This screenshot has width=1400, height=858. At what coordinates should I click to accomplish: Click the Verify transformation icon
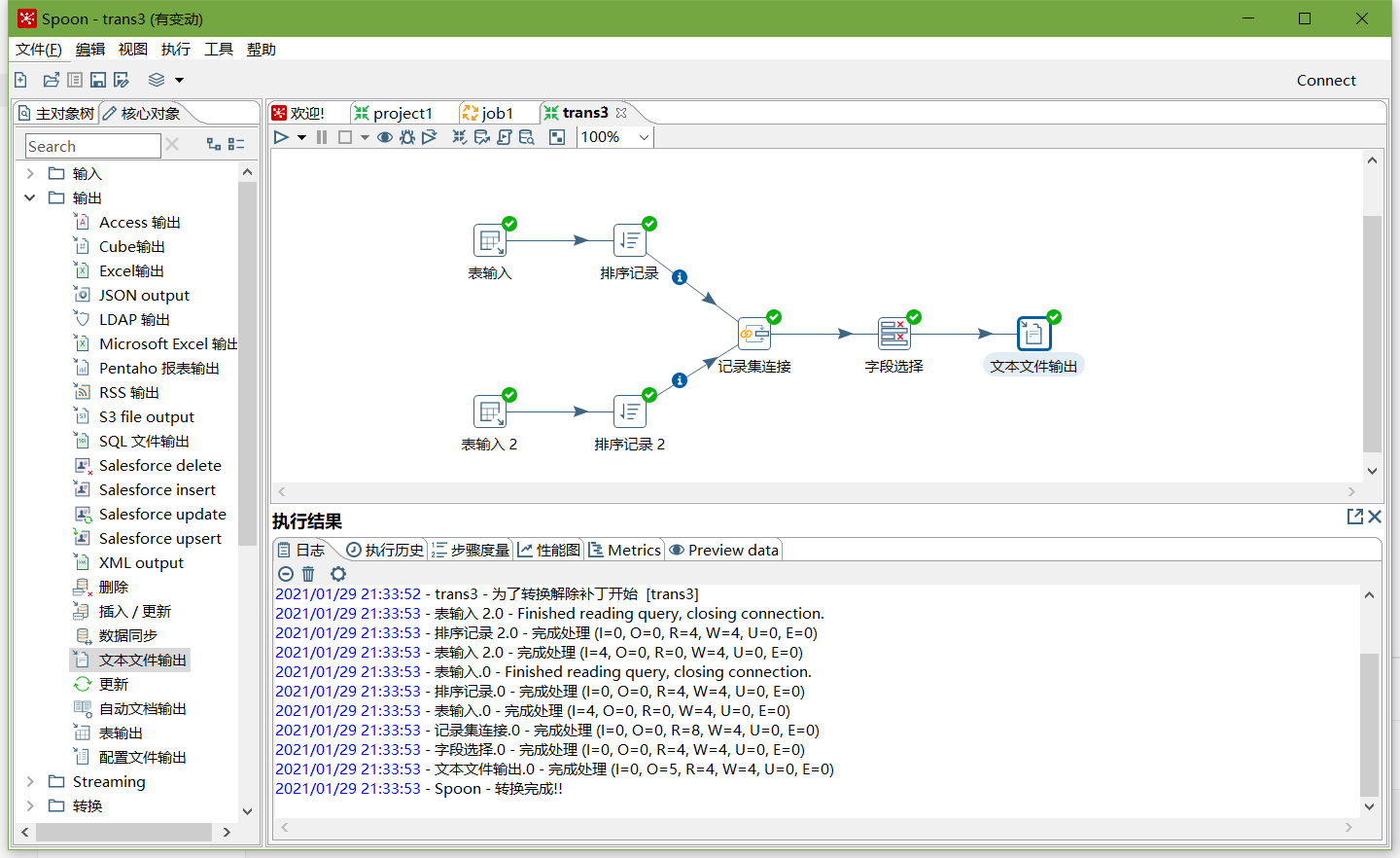(x=460, y=137)
